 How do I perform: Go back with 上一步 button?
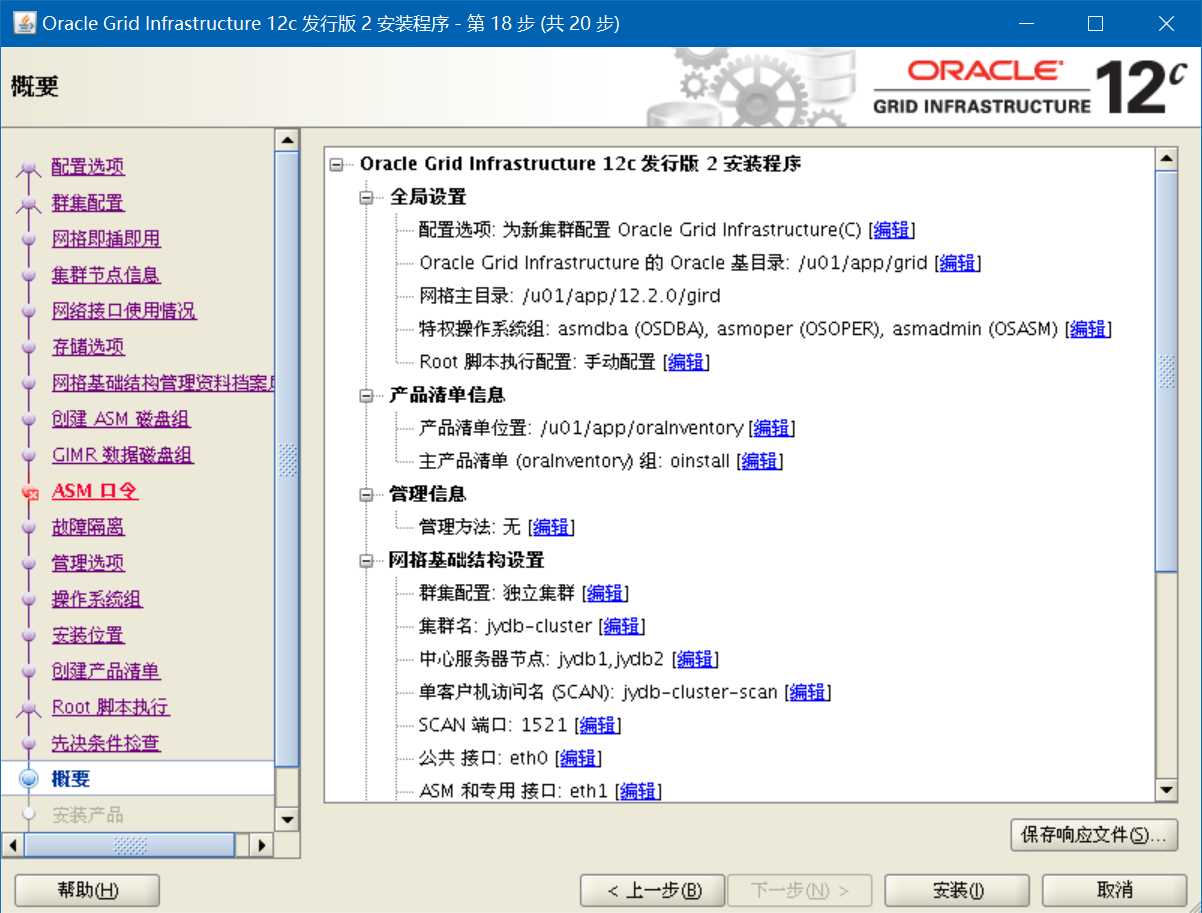pos(654,890)
